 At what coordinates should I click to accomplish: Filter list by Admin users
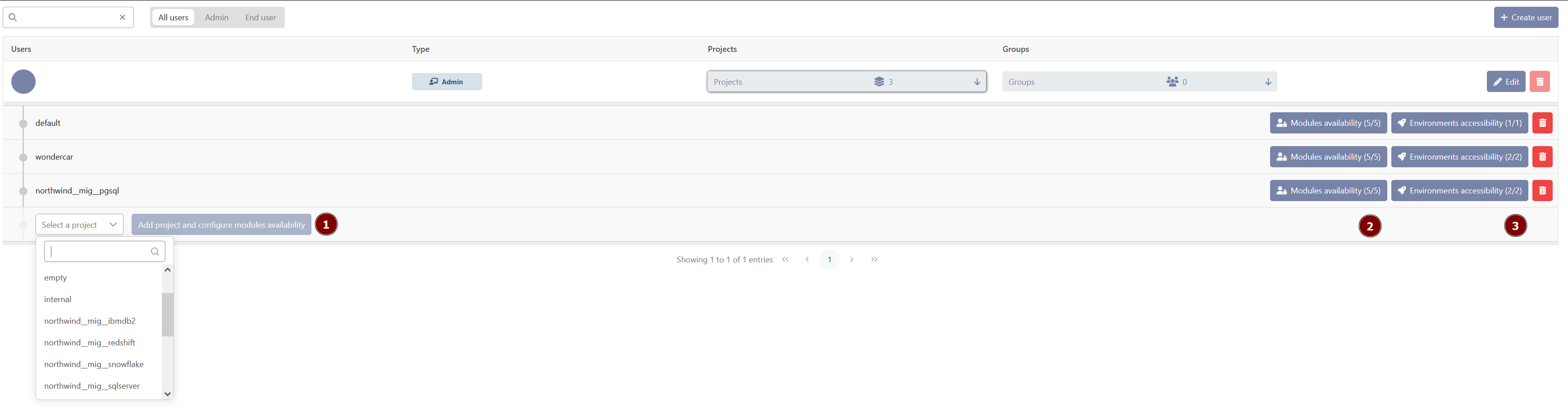[x=217, y=18]
